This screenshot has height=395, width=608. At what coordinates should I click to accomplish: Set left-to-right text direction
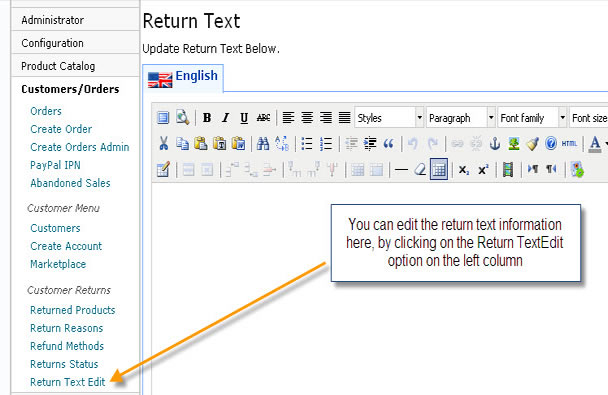coord(533,169)
